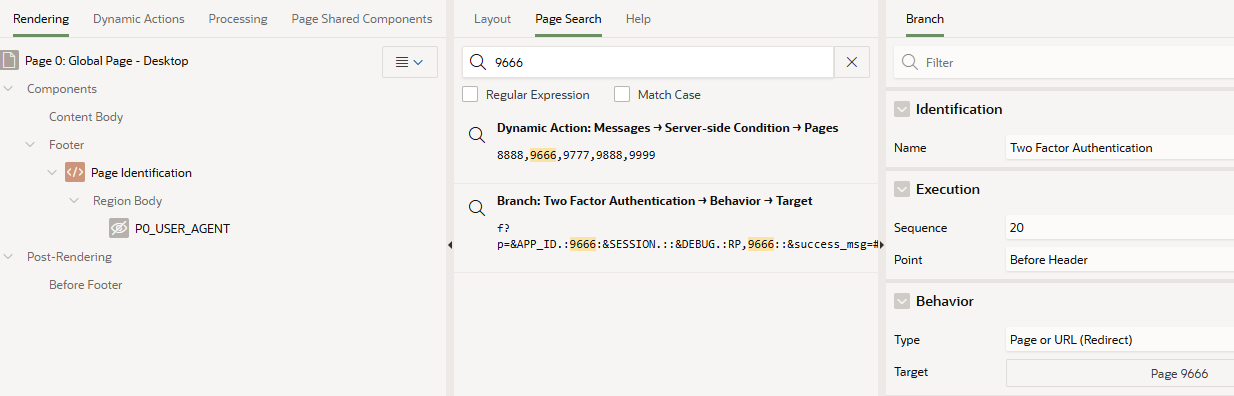Screen dimensions: 1234x396
Task: Click the magnifier beside the Dynamic Action result
Action: [x=477, y=135]
